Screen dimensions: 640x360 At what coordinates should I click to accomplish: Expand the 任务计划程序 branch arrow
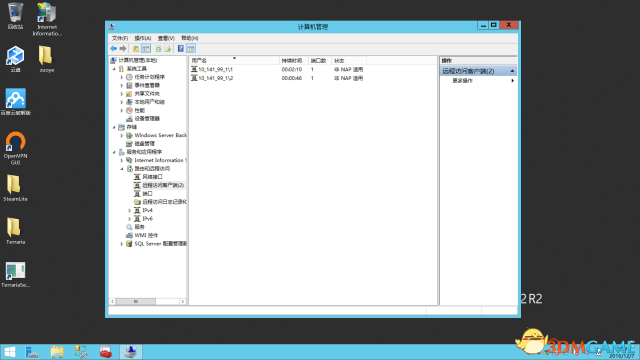coord(122,77)
